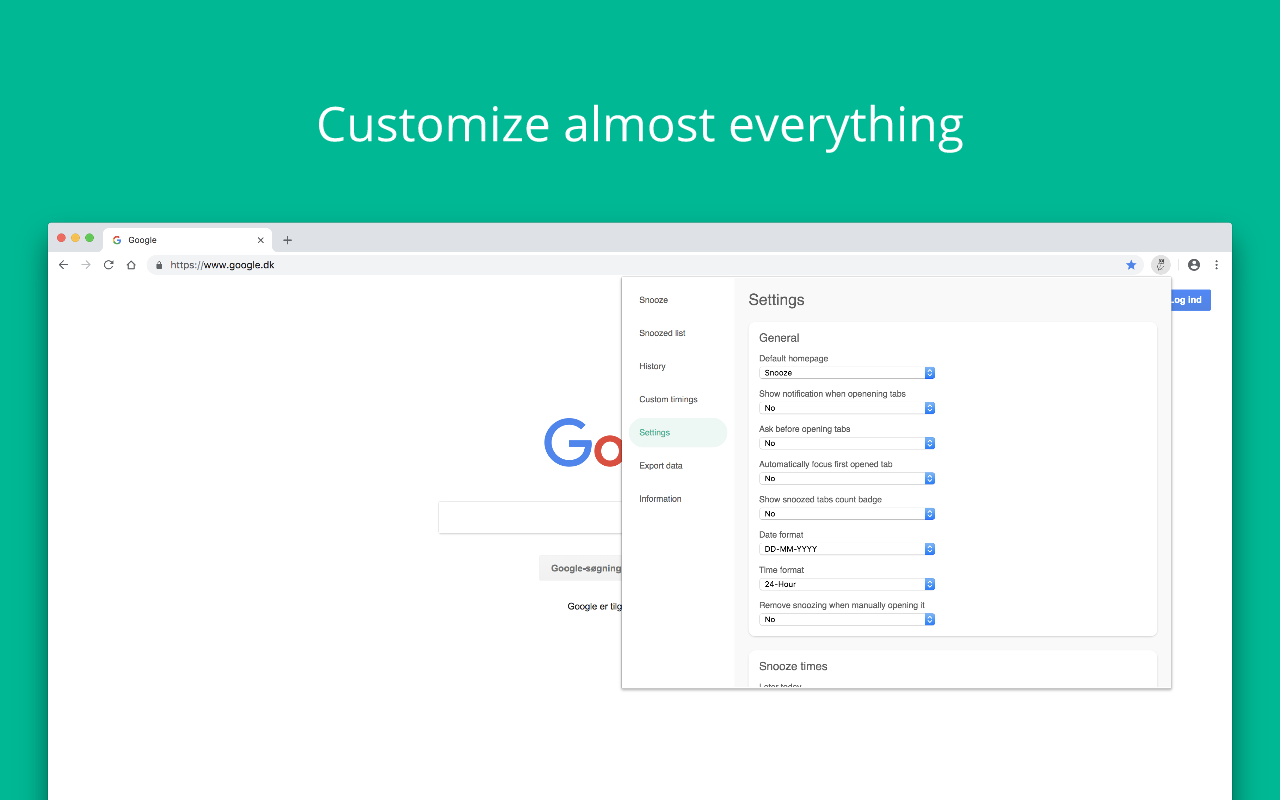This screenshot has height=800, width=1280.
Task: Click the browser forward arrow
Action: coord(86,265)
